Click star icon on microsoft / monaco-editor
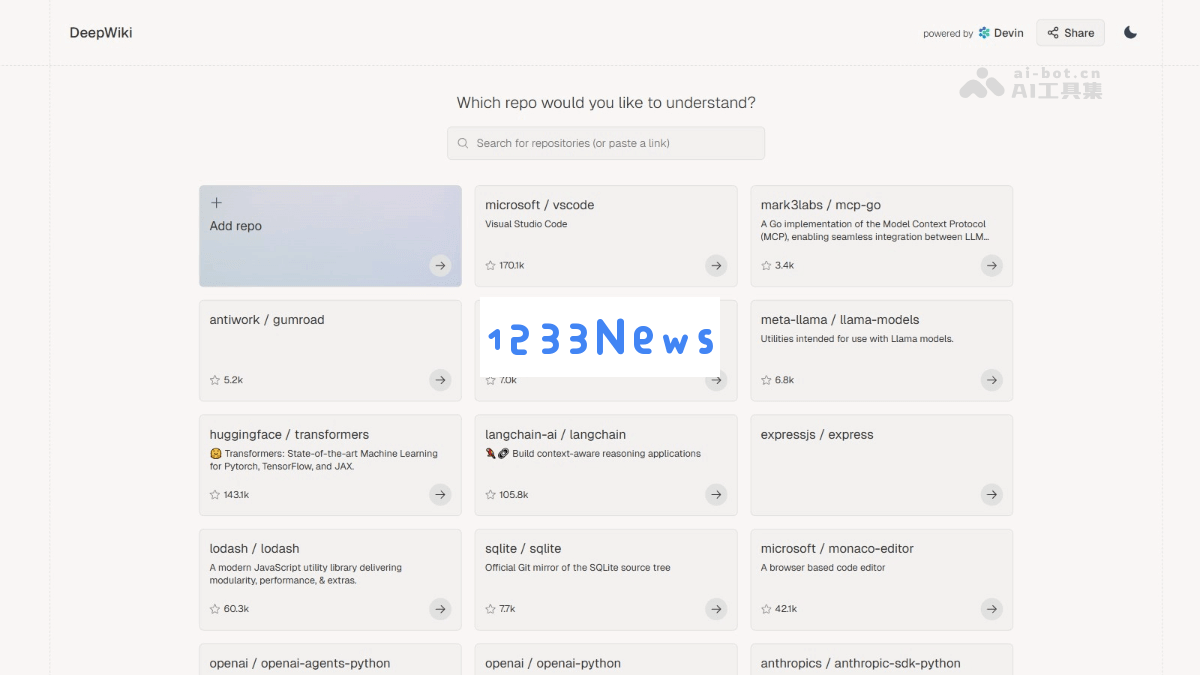1200x675 pixels. [766, 609]
